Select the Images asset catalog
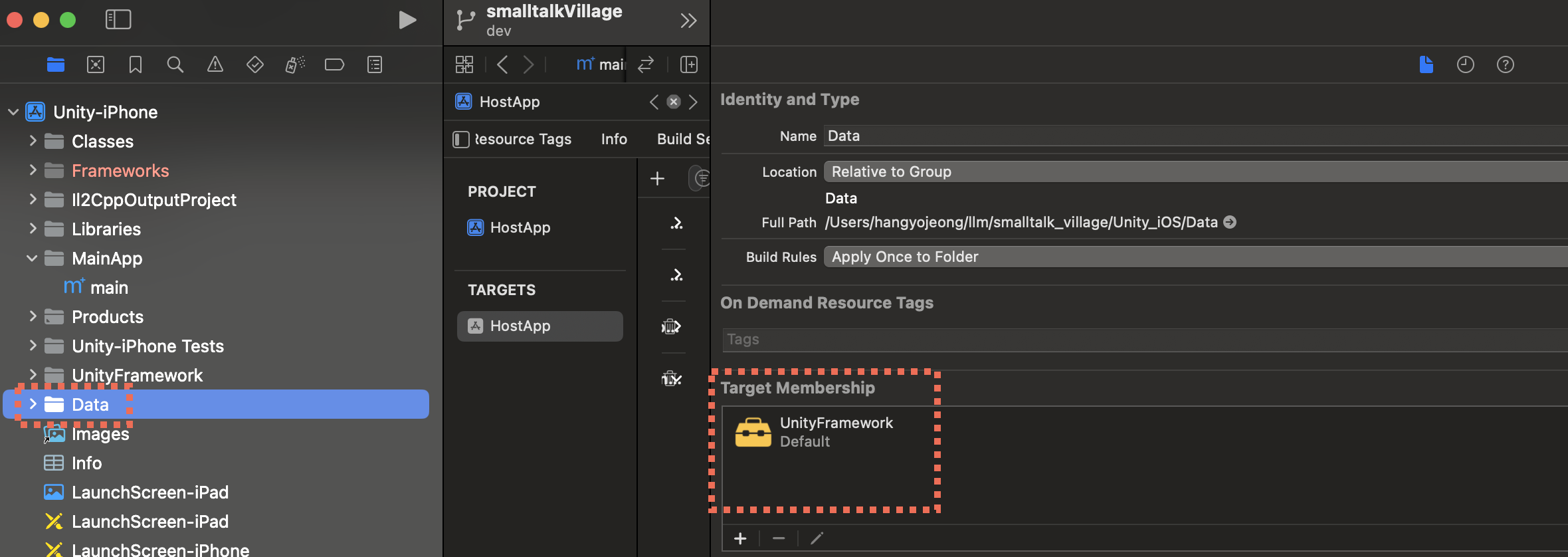The height and width of the screenshot is (557, 1568). [86, 433]
